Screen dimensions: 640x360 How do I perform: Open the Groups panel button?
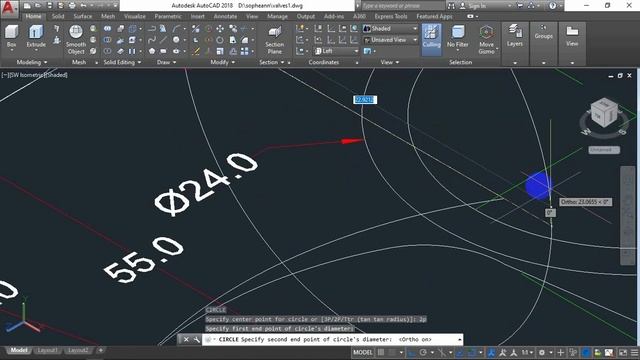pos(543,32)
